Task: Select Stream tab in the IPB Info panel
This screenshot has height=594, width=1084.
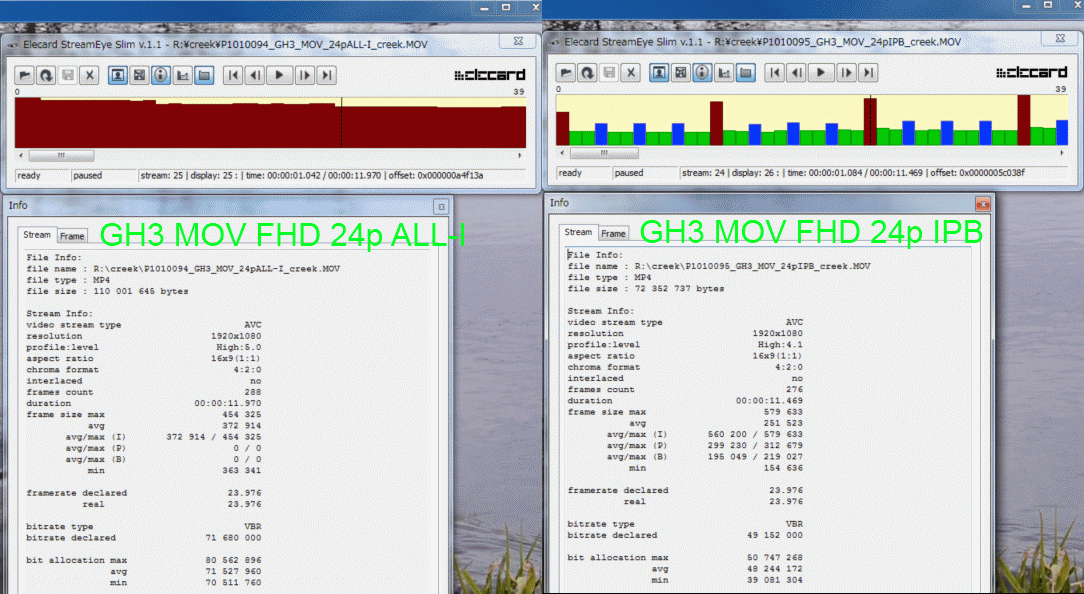Action: click(x=579, y=232)
